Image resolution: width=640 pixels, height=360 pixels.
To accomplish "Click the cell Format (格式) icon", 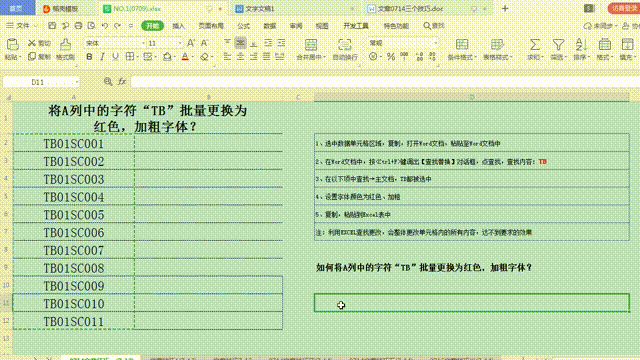I will tap(604, 44).
